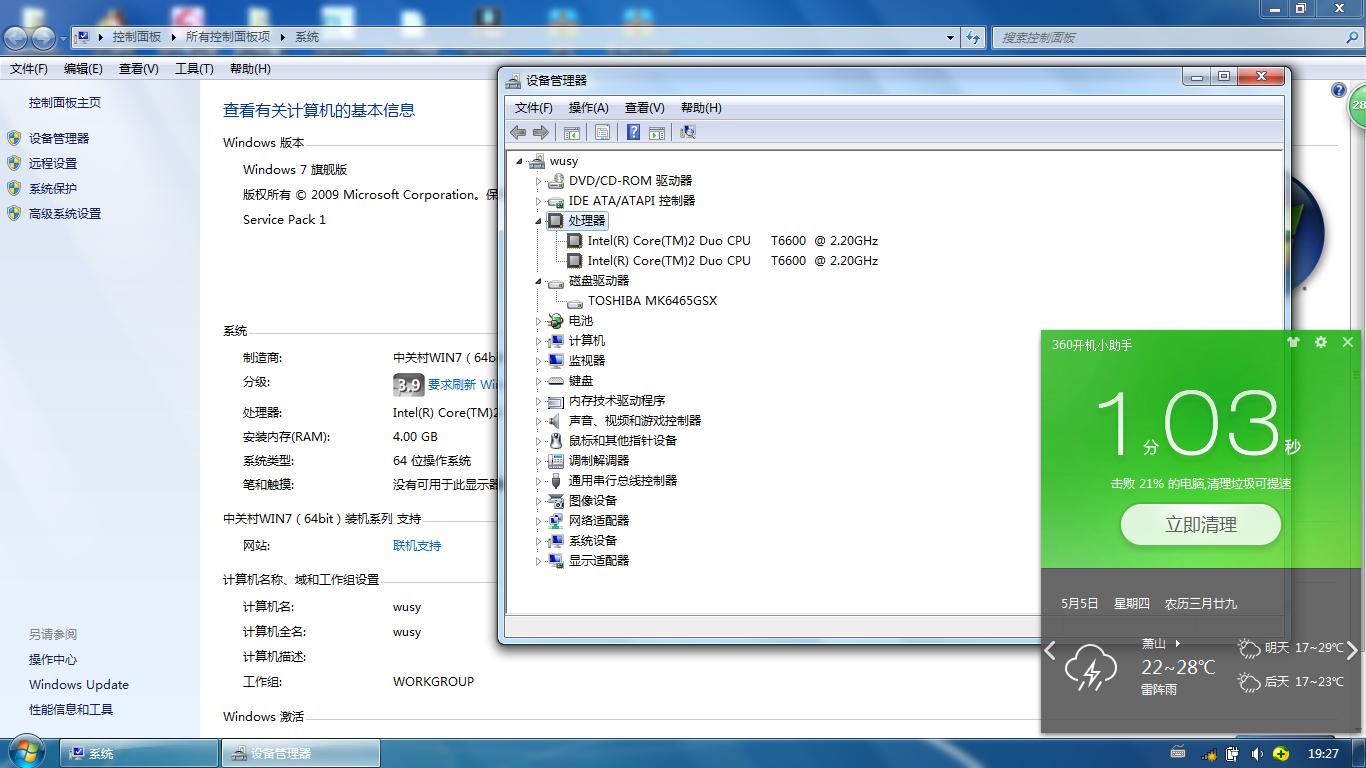
Task: Click the Windows Start orb
Action: pyautogui.click(x=28, y=752)
